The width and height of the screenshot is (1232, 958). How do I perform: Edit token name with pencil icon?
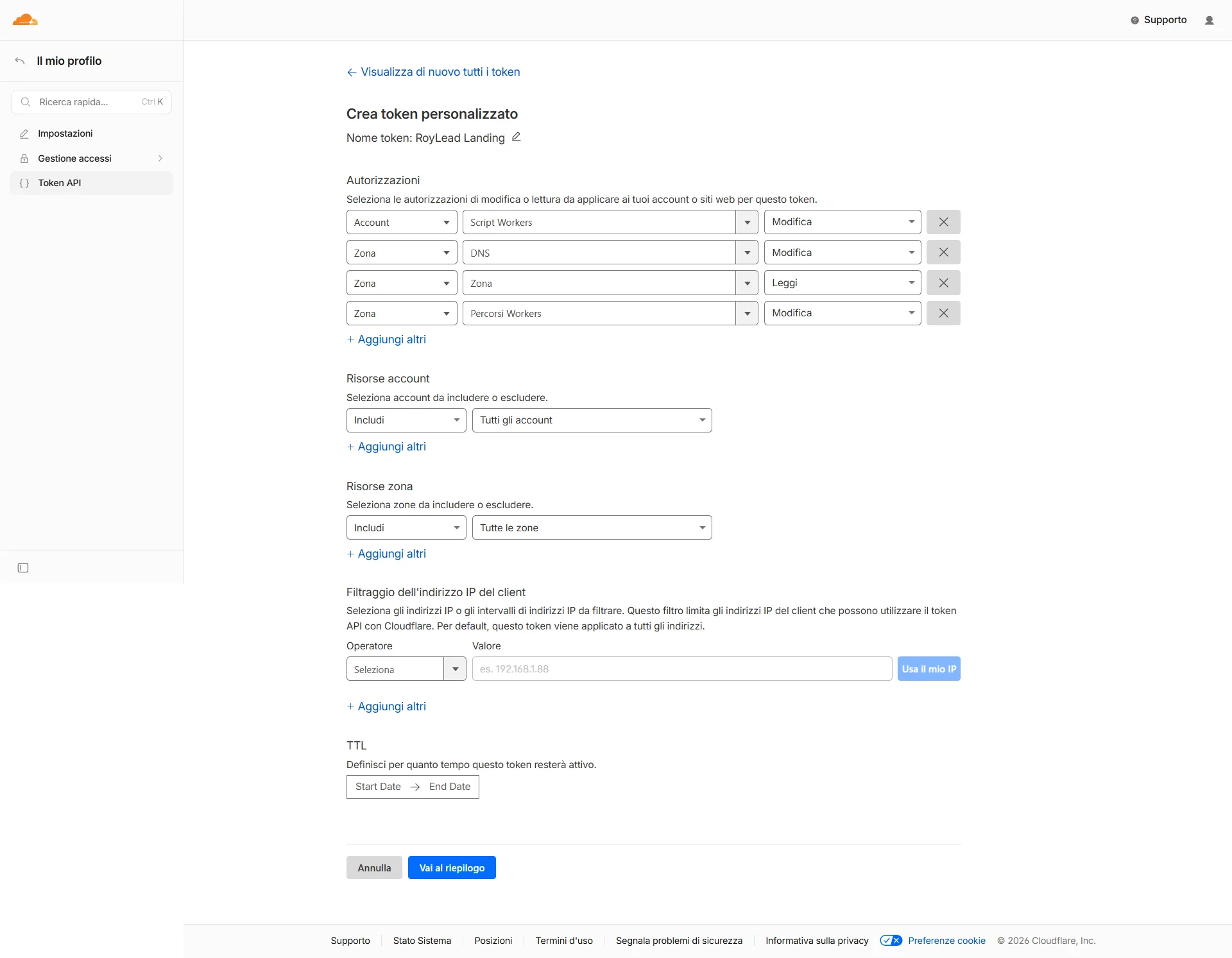coord(516,137)
